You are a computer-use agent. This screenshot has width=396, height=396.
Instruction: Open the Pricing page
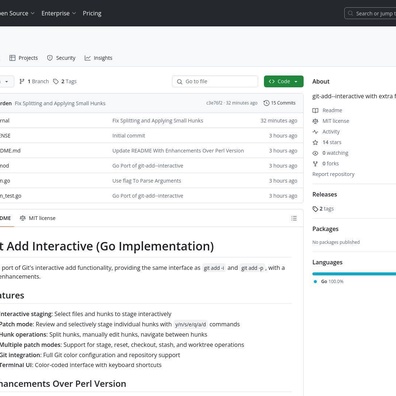pos(92,13)
